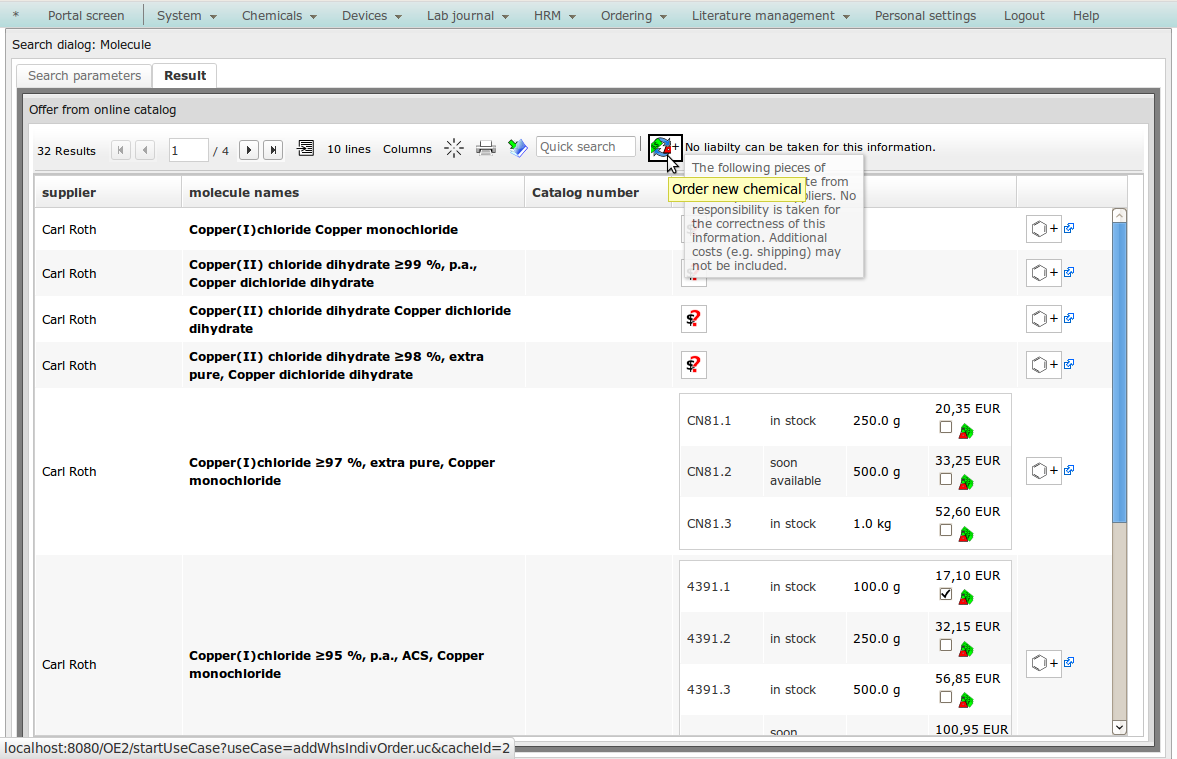Viewport: 1177px width, 759px height.
Task: Add molecule icon for Copper(I)chloride ≥97 % row
Action: coord(1043,470)
